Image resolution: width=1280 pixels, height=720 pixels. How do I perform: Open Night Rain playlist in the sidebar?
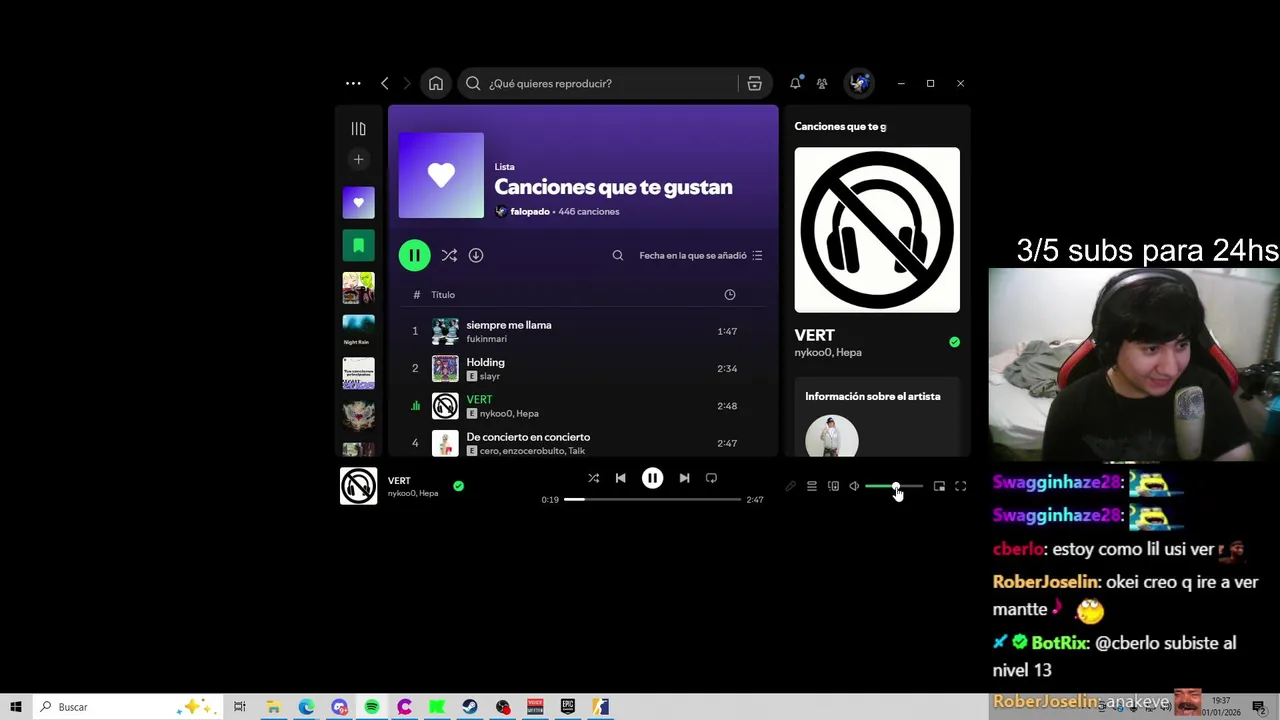(358, 330)
